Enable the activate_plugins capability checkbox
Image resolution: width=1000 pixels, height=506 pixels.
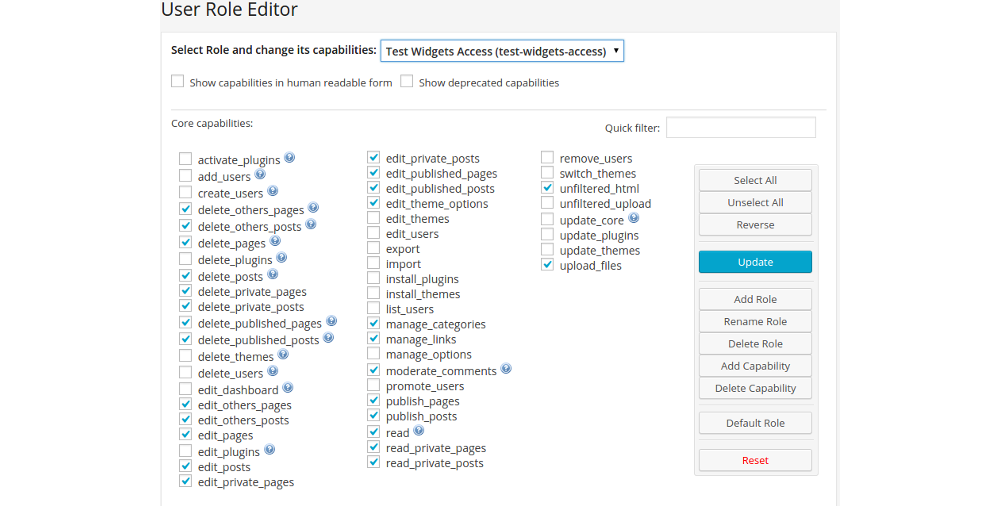coord(186,159)
